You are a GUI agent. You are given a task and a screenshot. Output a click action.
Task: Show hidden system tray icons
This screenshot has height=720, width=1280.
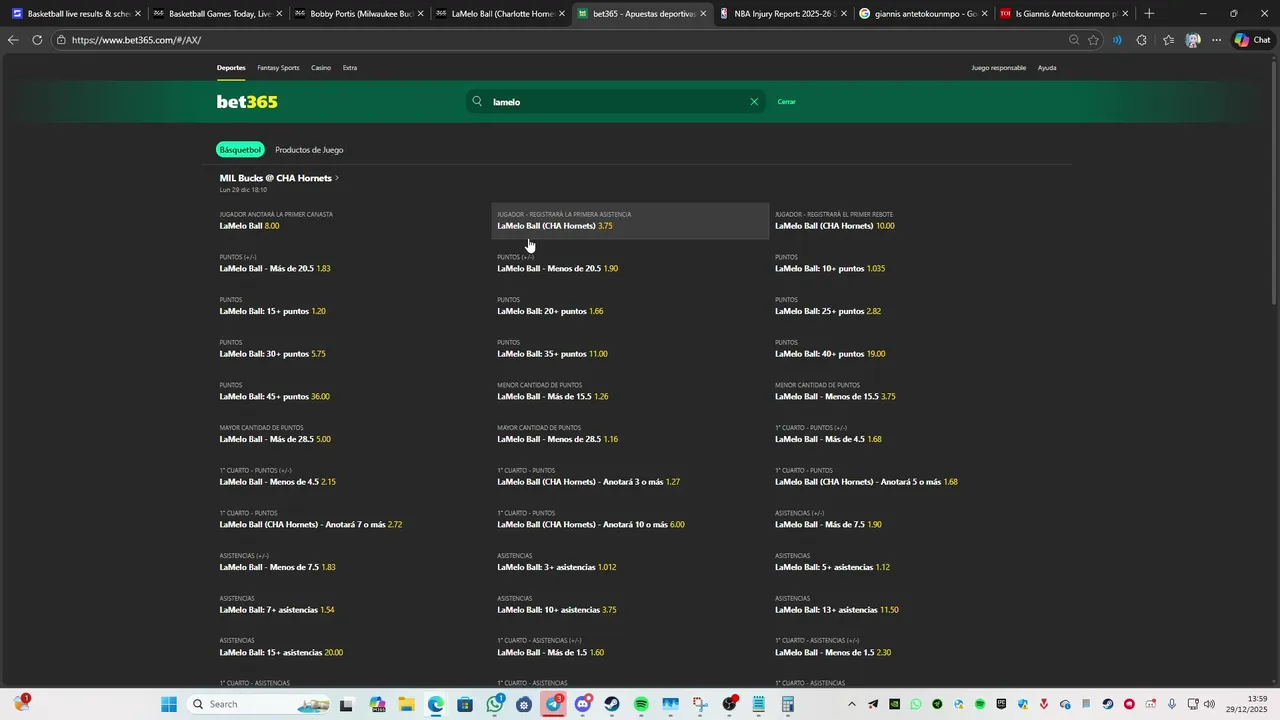852,704
